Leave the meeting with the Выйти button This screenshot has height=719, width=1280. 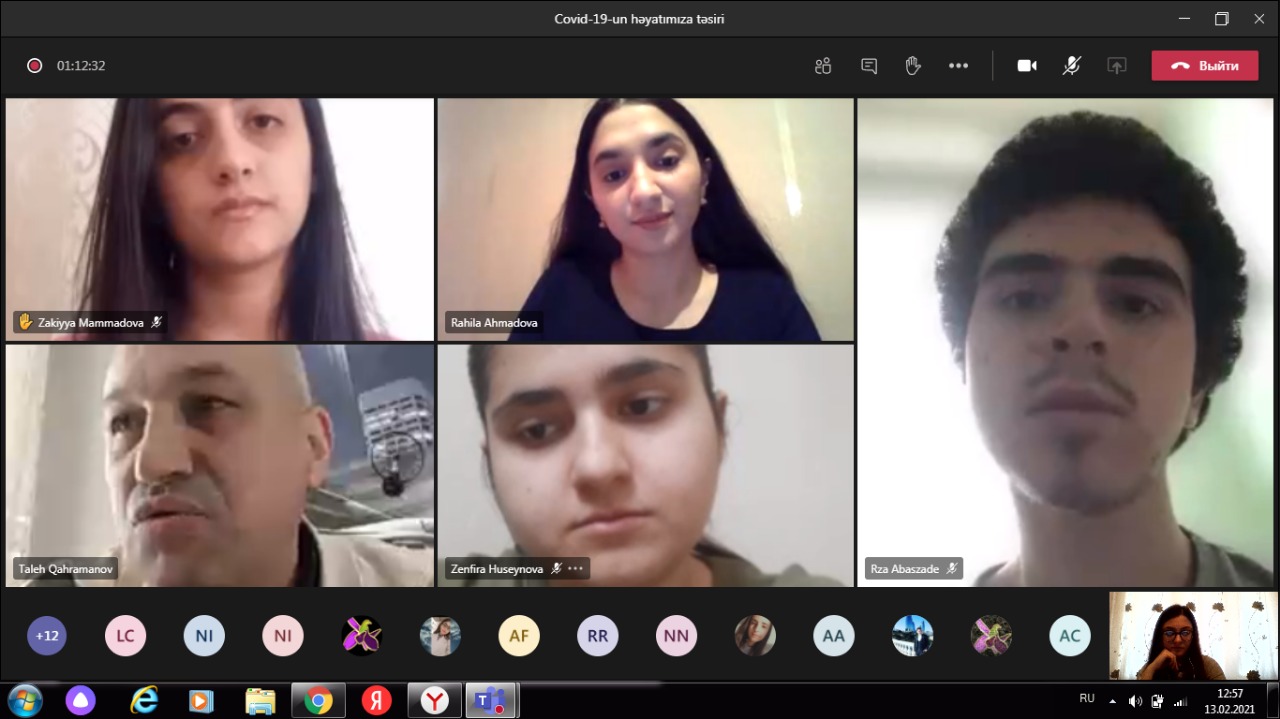point(1204,66)
